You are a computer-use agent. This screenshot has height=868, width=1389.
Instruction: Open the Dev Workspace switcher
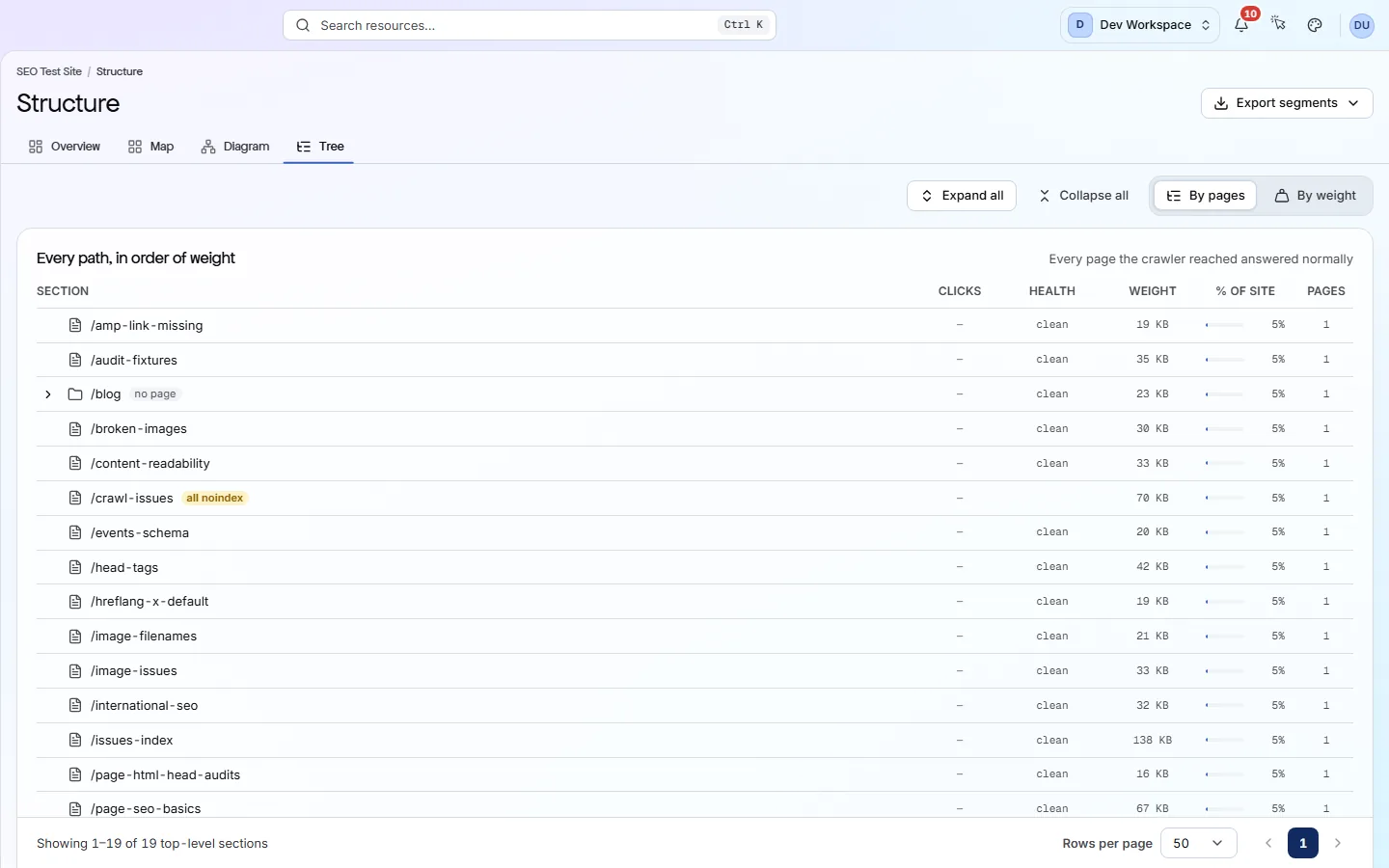point(1140,25)
